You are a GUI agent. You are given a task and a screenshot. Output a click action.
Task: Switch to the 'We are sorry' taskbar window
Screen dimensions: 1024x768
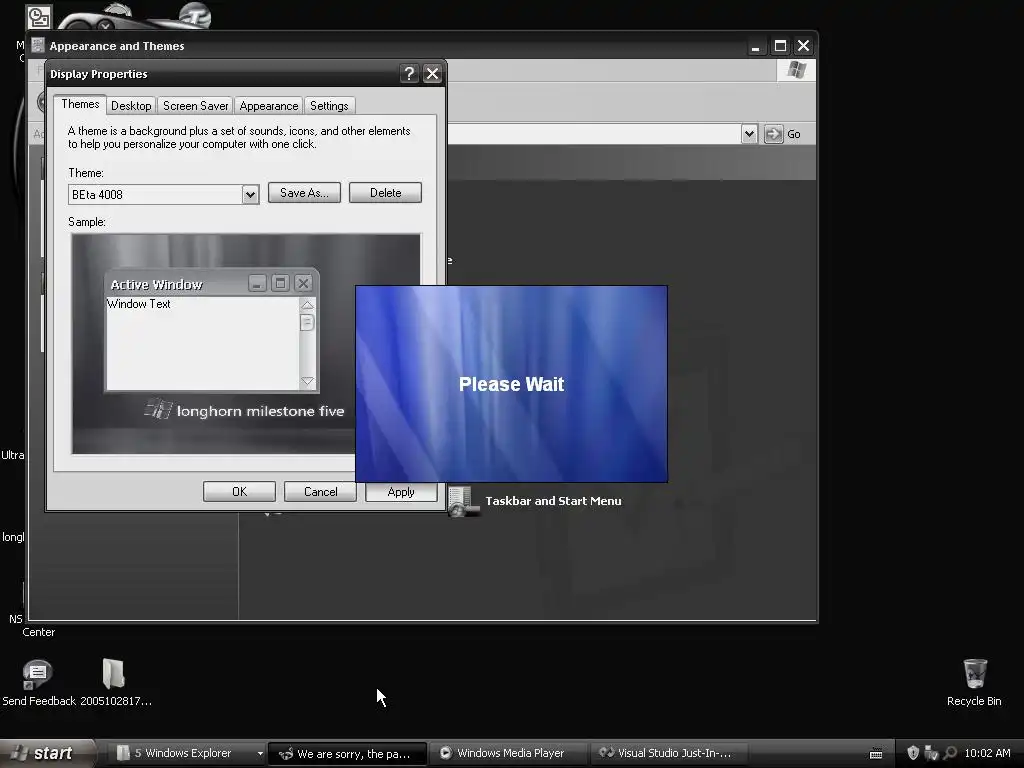tap(347, 754)
